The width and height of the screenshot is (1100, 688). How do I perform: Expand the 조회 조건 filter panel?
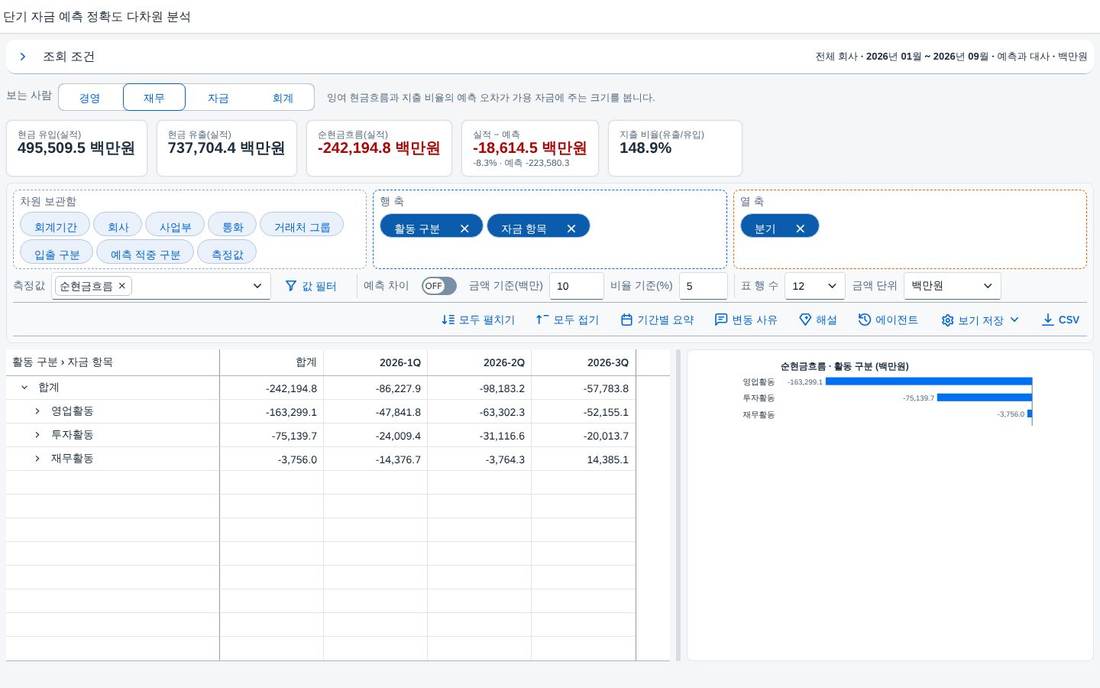23,57
